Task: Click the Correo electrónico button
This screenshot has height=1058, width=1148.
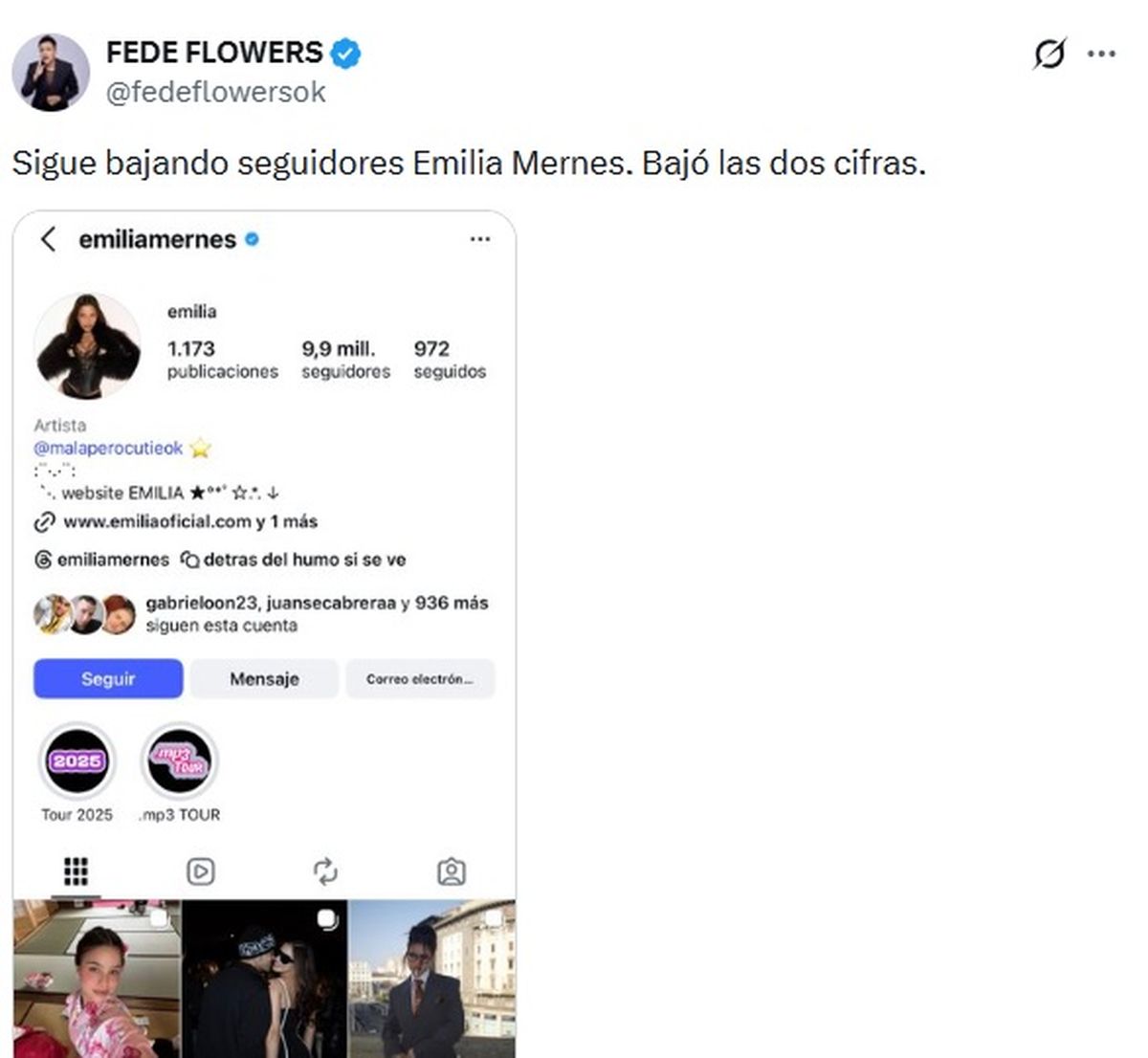Action: coord(420,679)
